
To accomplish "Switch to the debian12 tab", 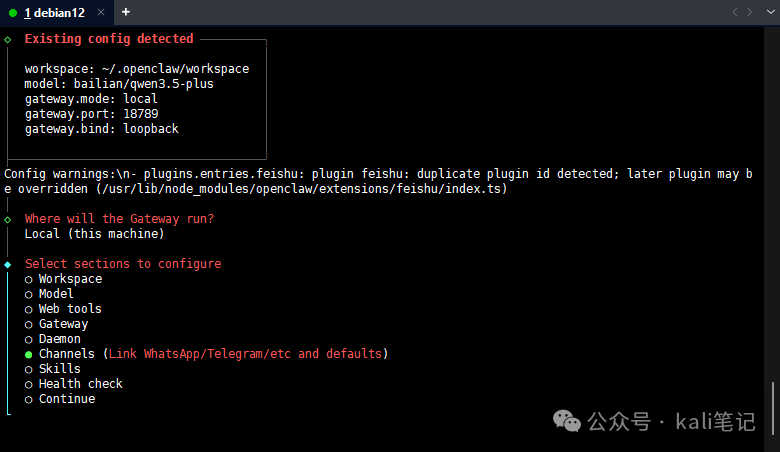I will 55,12.
